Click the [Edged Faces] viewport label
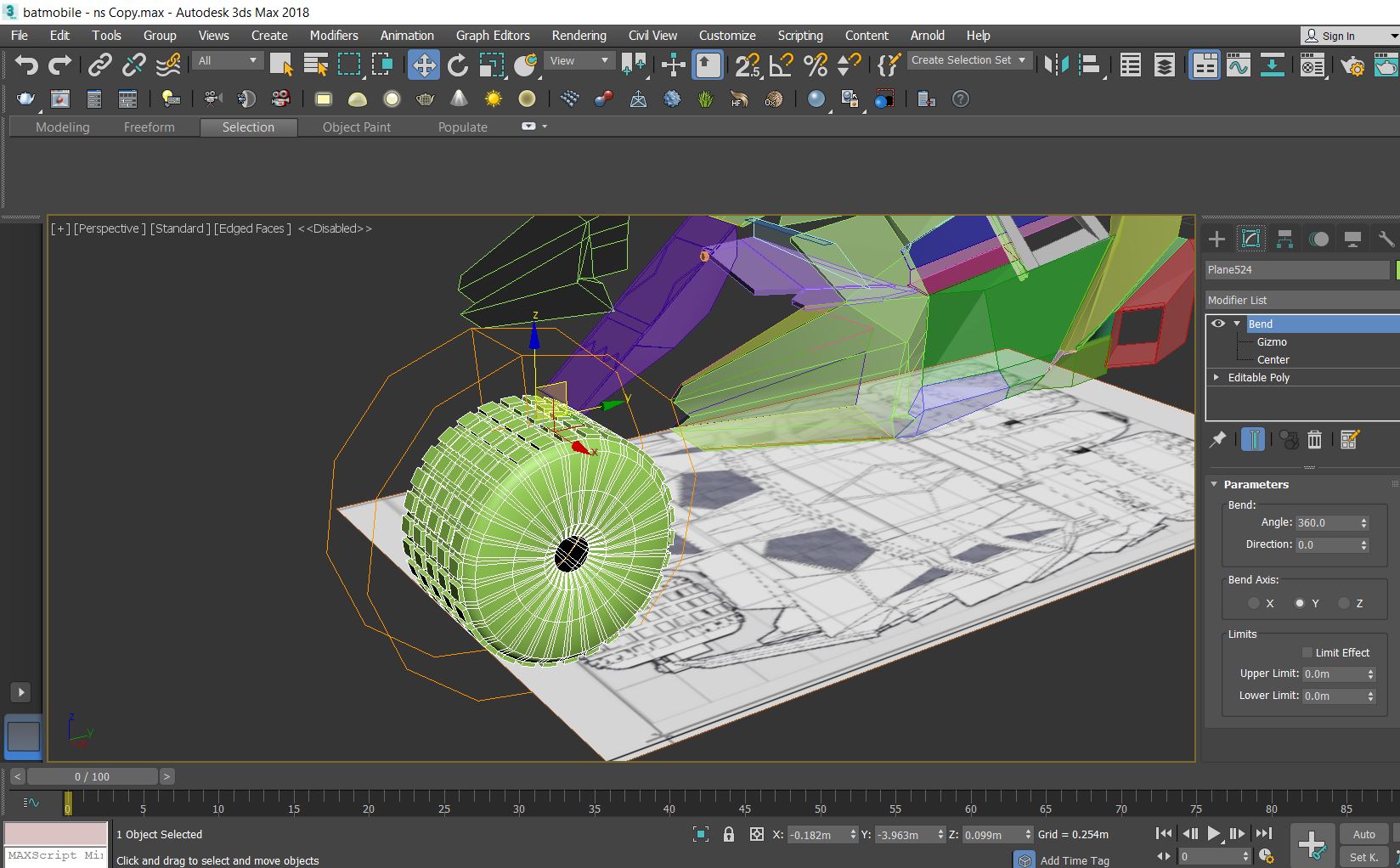The image size is (1400, 868). point(252,228)
